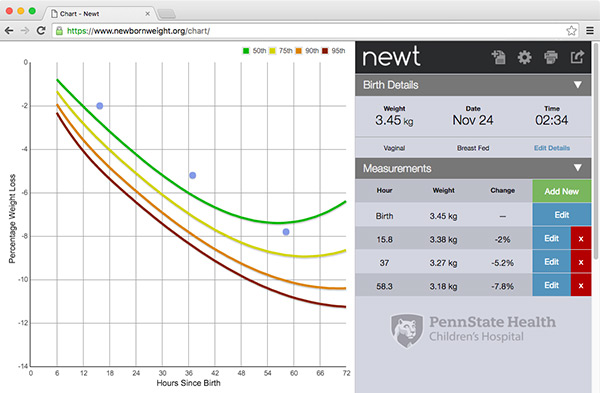The width and height of the screenshot is (600, 393).
Task: Click the share export icon
Action: click(x=577, y=57)
